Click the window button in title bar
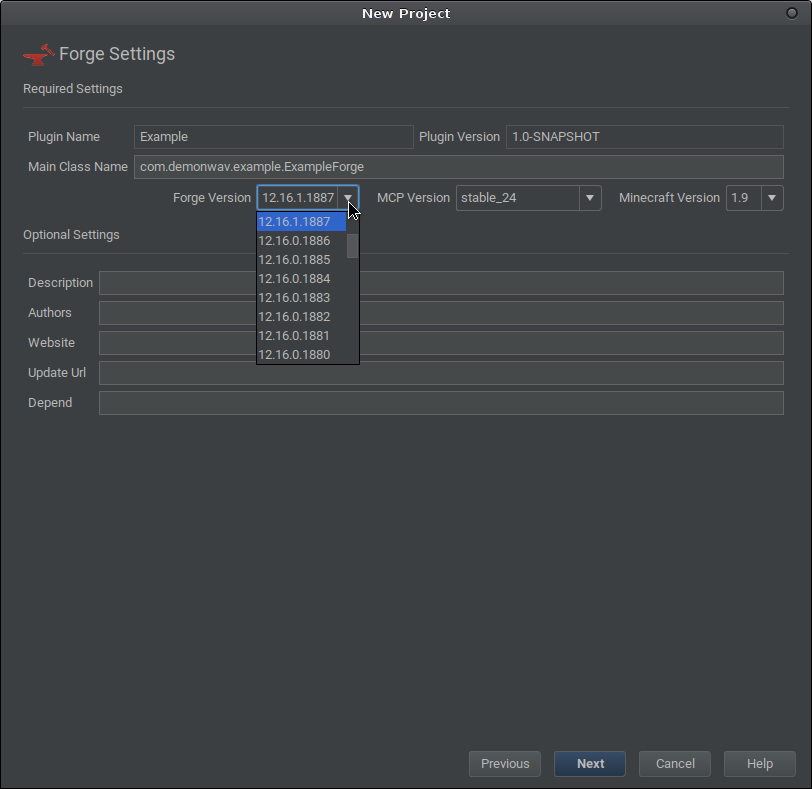Image resolution: width=812 pixels, height=789 pixels. point(792,13)
